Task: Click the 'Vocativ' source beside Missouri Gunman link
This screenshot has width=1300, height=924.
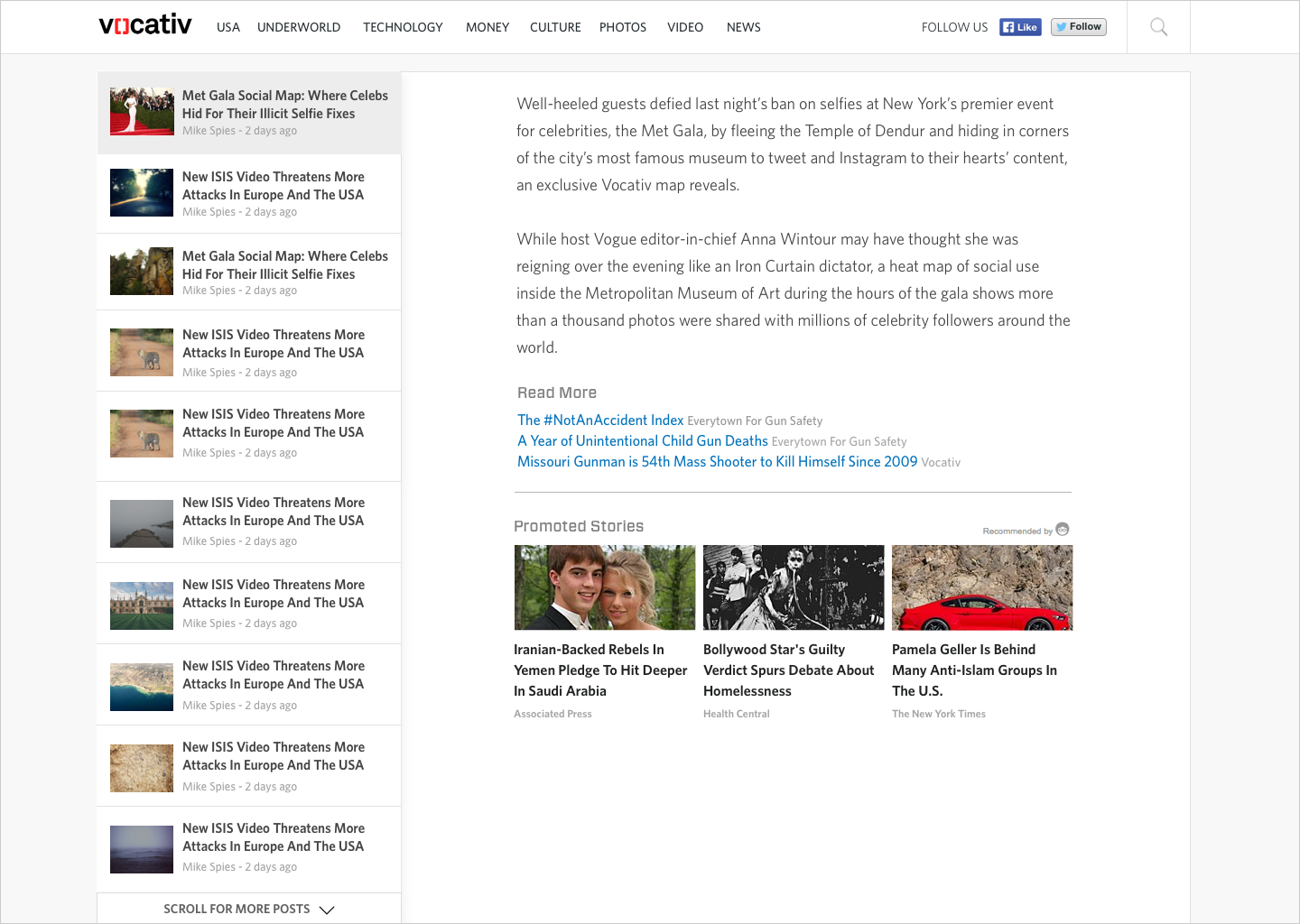Action: coord(941,462)
